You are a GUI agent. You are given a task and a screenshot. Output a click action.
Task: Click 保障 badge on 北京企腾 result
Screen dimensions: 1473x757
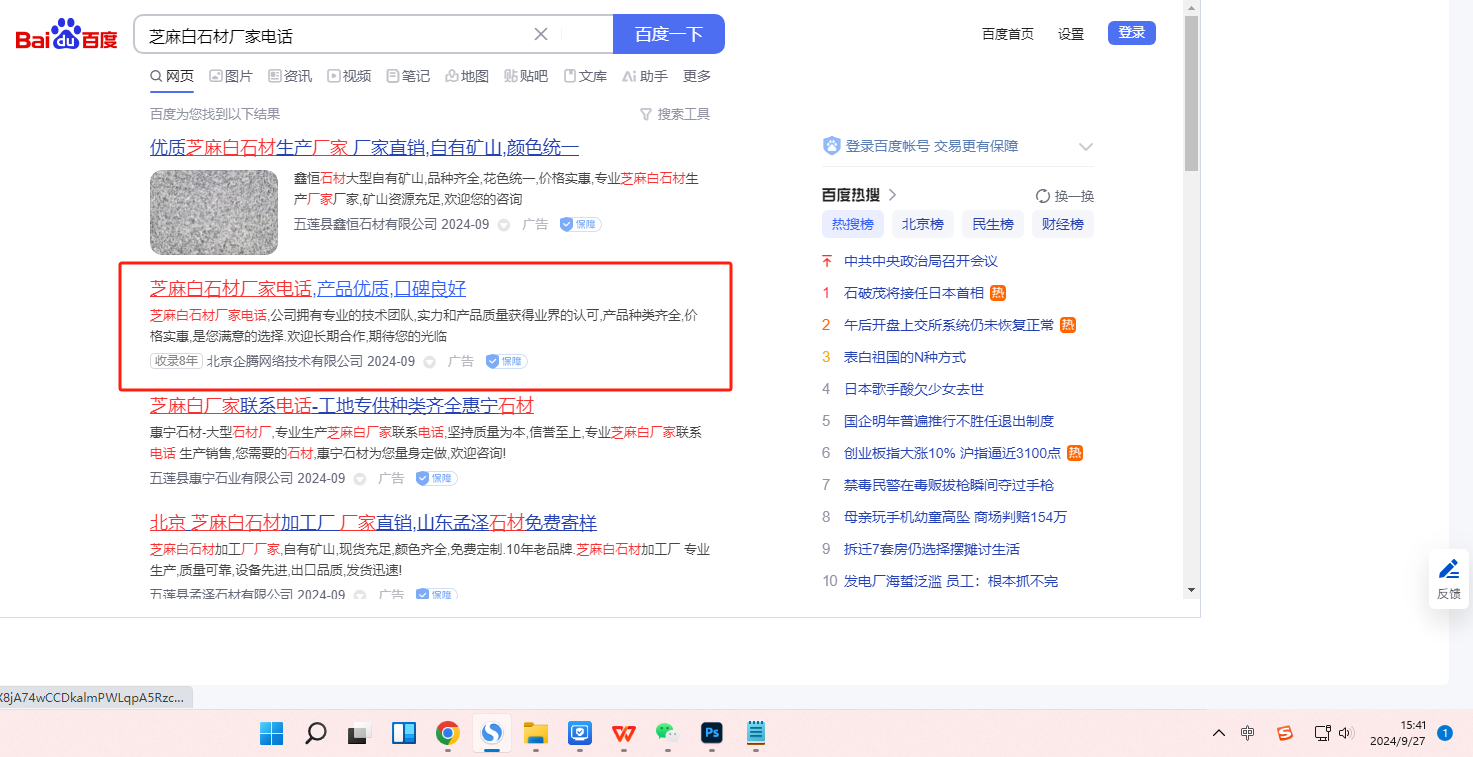point(506,361)
